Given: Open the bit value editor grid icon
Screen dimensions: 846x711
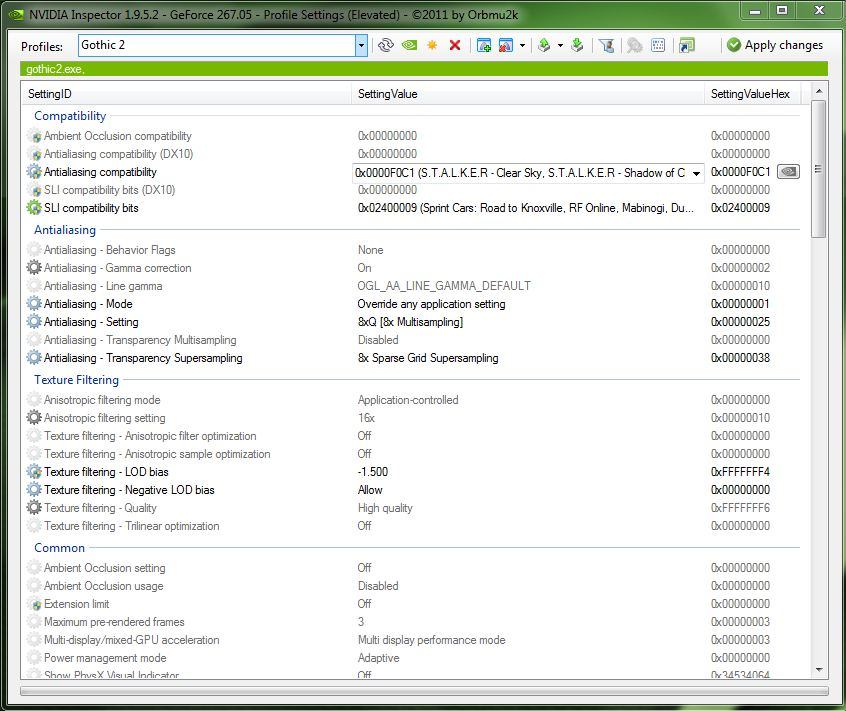Looking at the screenshot, I should coord(658,45).
